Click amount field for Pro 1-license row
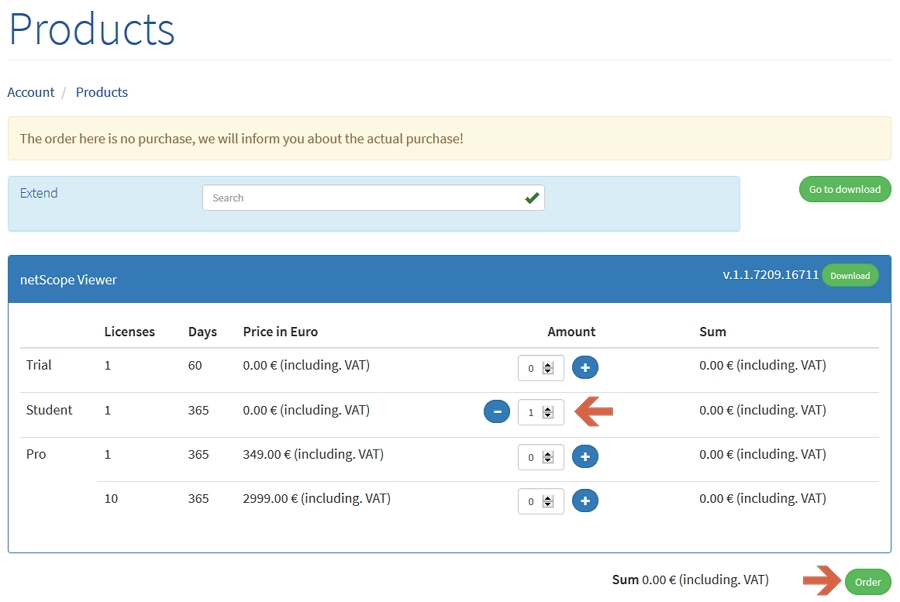 coord(541,457)
